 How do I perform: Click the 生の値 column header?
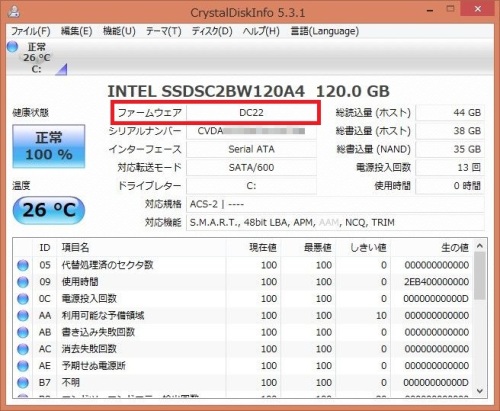tap(431, 248)
